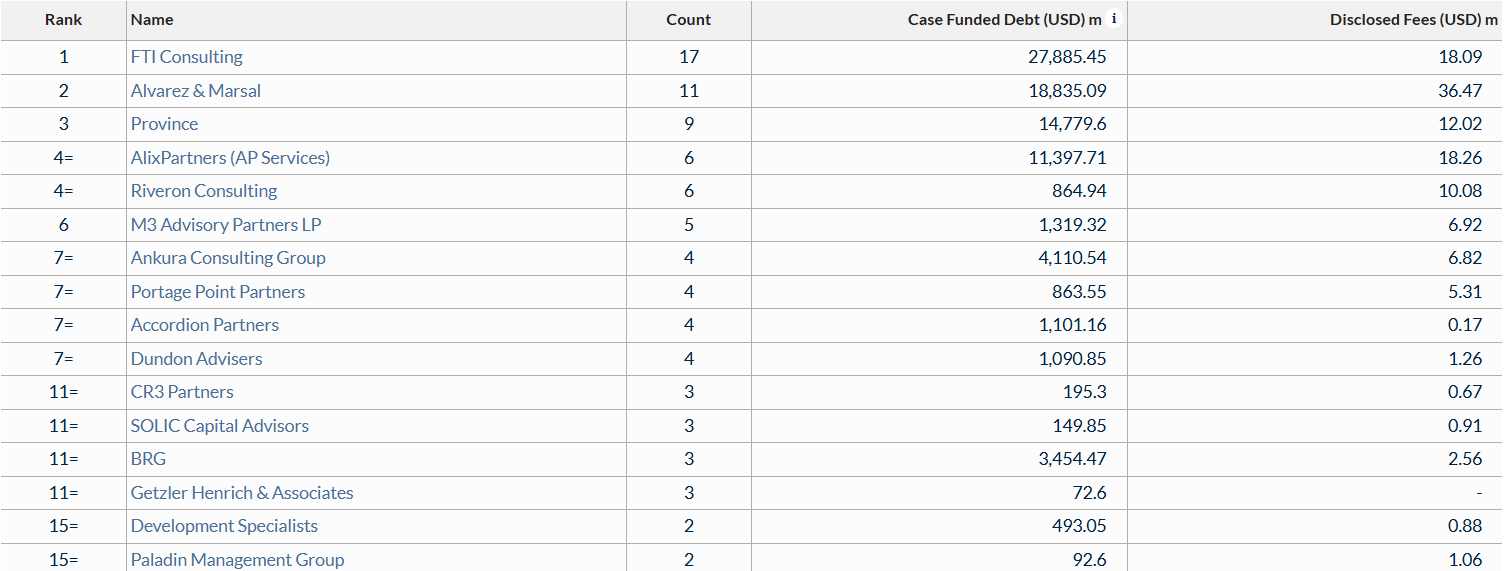Open Paladin Management Group link
1506x571 pixels.
pos(237,560)
